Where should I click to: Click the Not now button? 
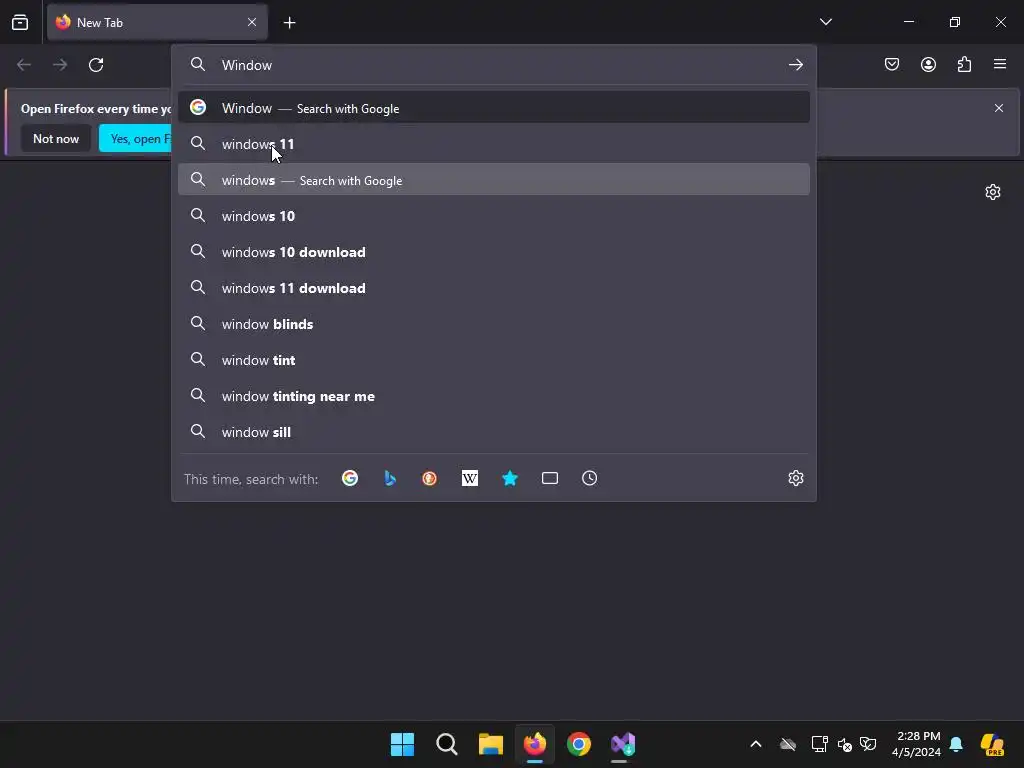point(56,138)
